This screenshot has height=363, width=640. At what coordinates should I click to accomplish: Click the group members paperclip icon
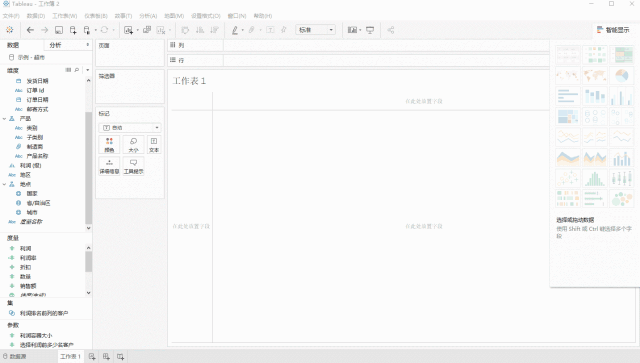click(x=252, y=30)
